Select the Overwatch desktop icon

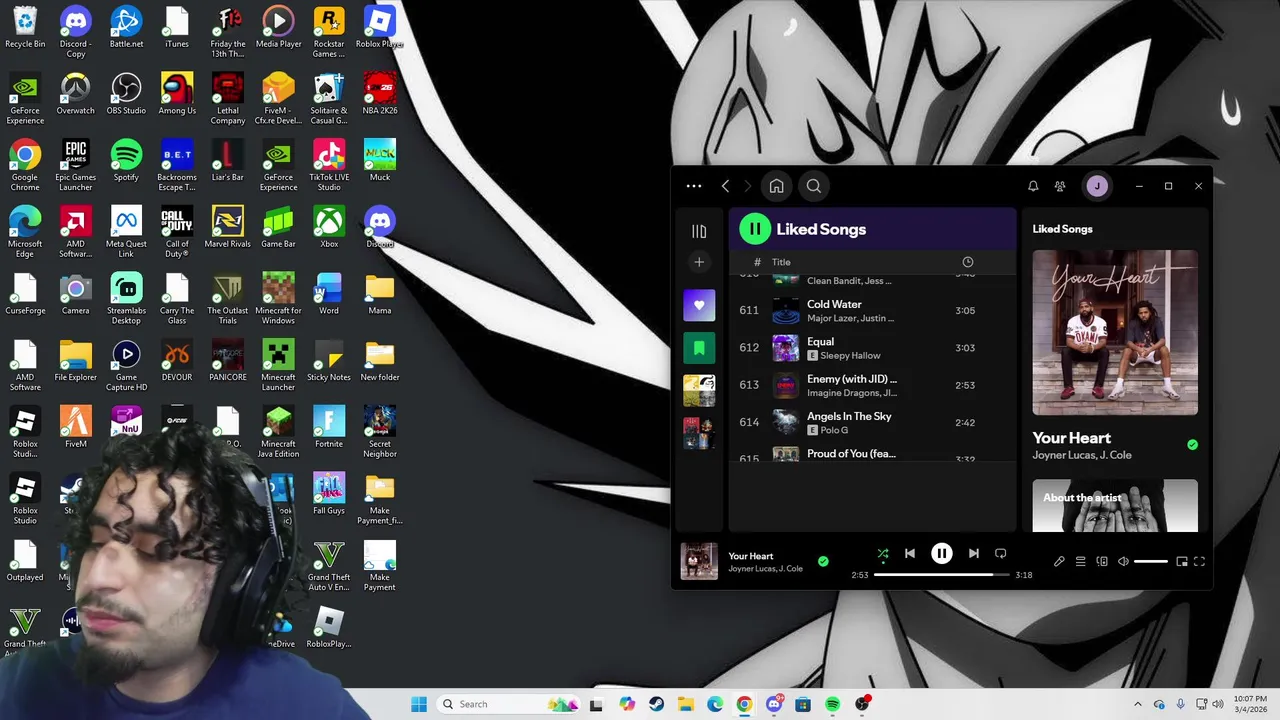(75, 94)
